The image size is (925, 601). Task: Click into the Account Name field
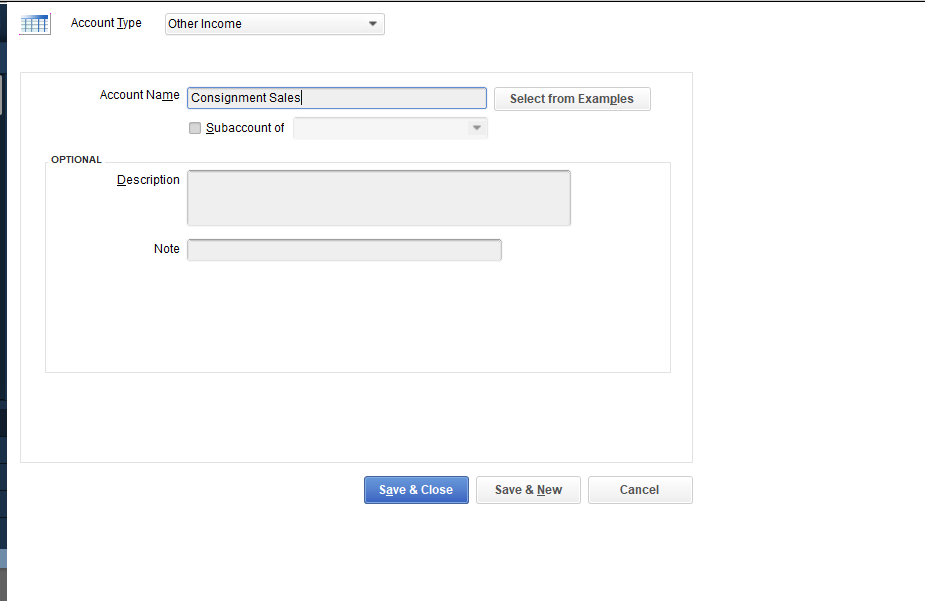[336, 98]
